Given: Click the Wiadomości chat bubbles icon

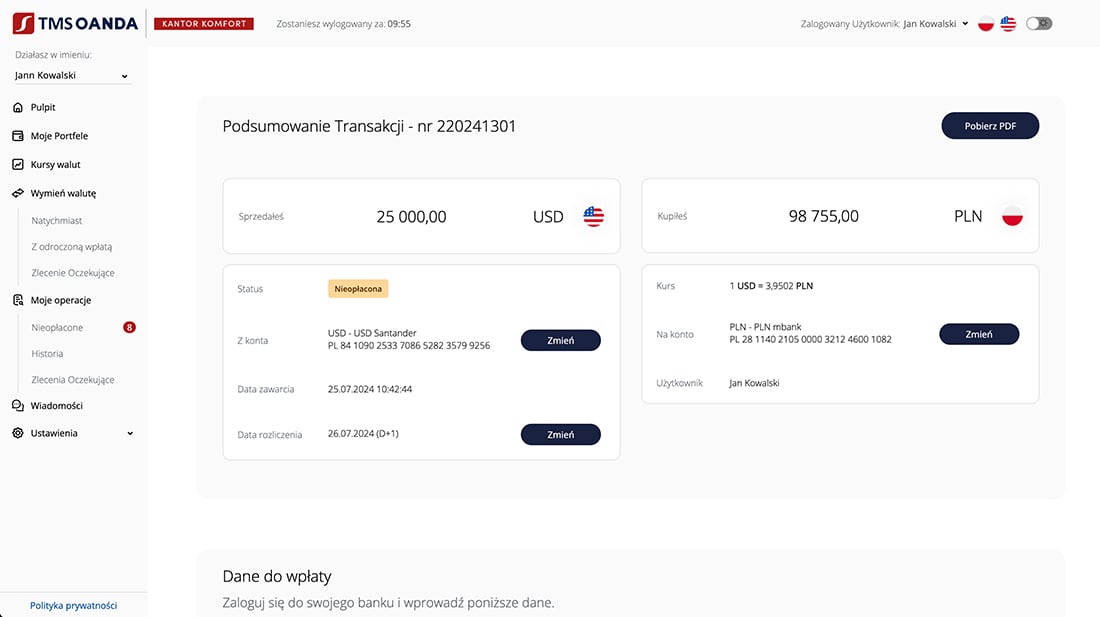Looking at the screenshot, I should coord(18,406).
